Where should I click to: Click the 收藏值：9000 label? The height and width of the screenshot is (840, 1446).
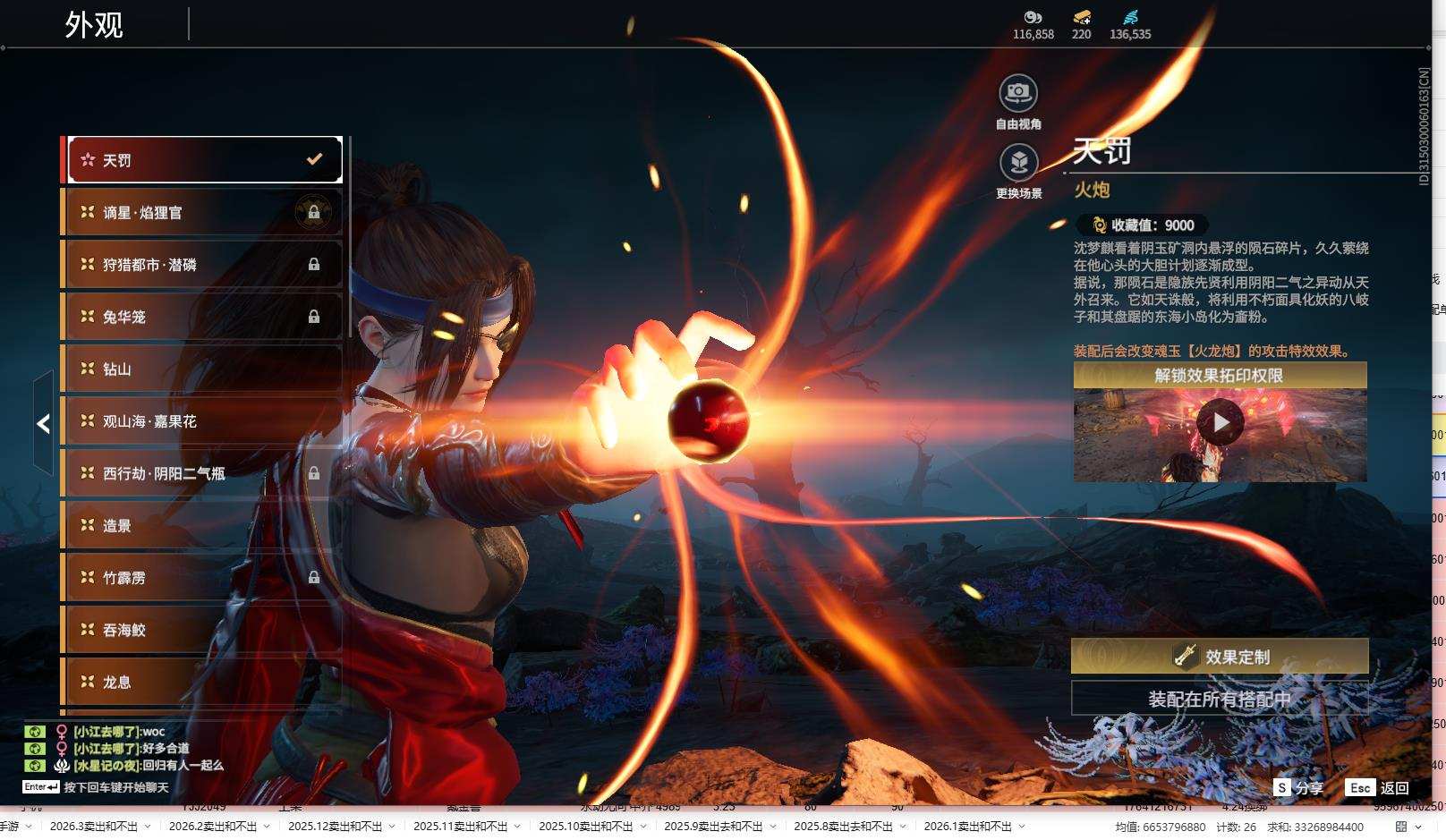point(1153,225)
